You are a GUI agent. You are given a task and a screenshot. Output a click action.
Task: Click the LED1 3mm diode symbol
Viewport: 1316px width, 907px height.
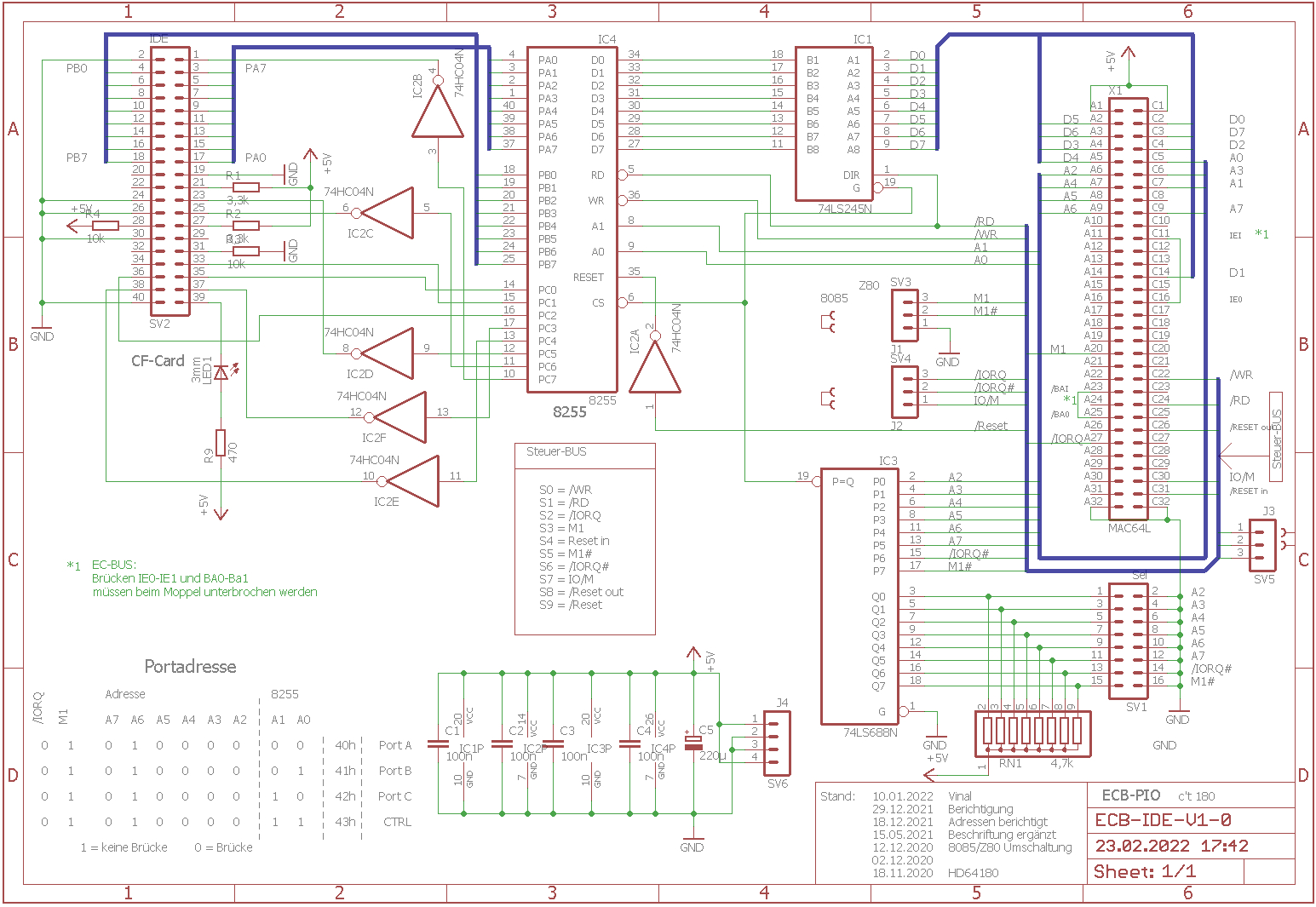tap(221, 372)
